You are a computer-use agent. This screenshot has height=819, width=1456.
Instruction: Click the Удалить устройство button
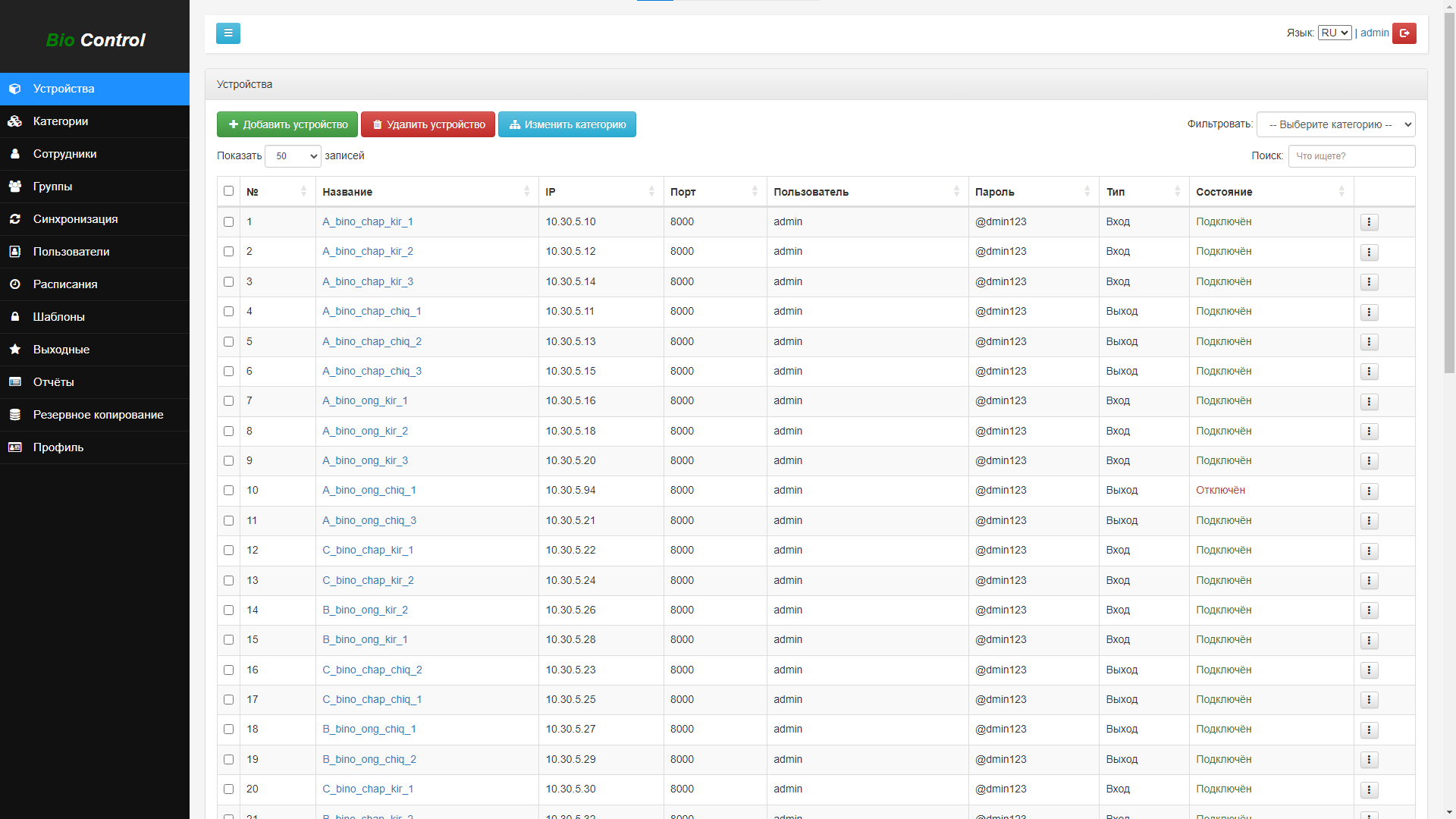428,124
